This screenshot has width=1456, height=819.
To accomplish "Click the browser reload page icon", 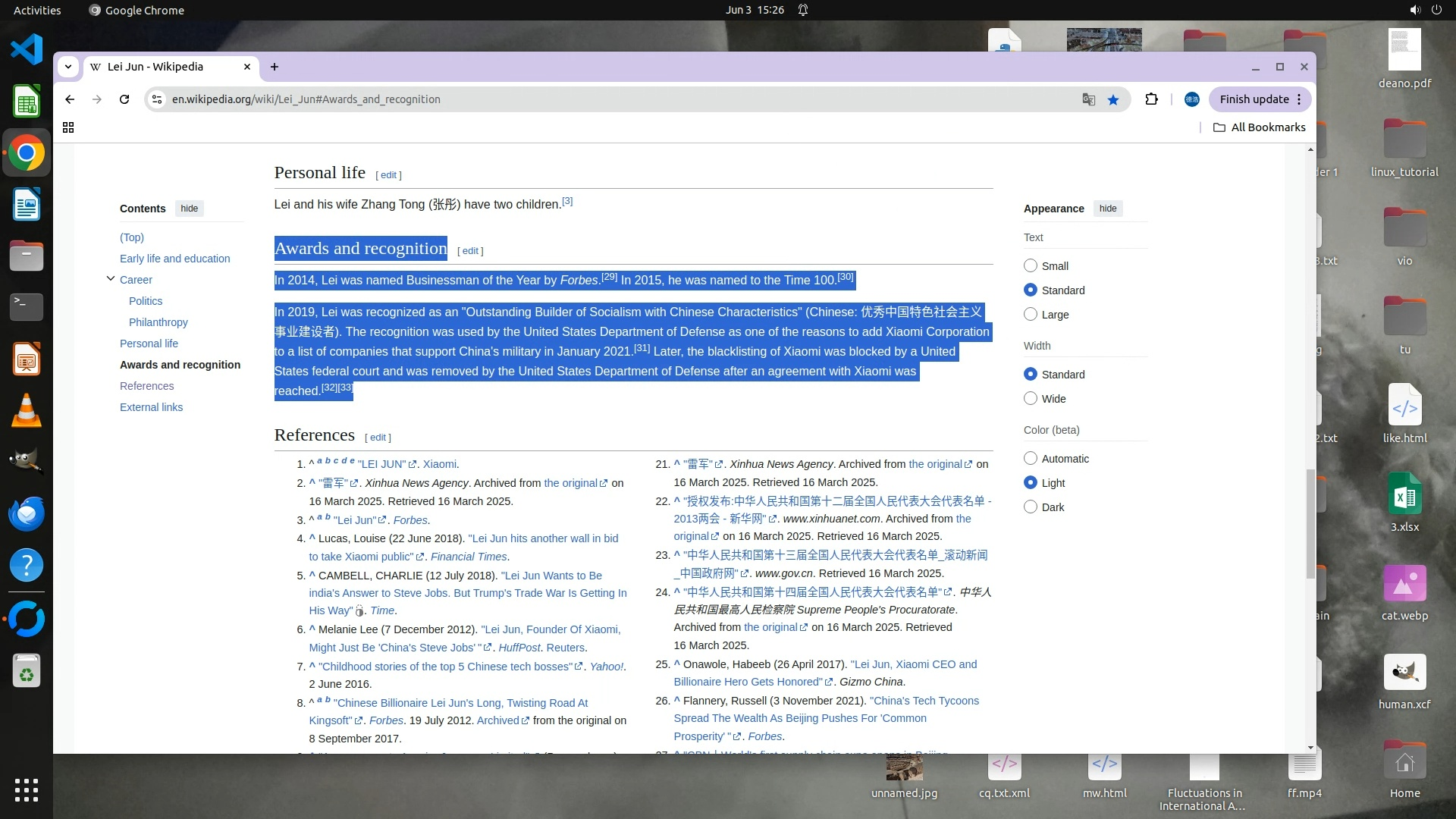I will (x=124, y=99).
